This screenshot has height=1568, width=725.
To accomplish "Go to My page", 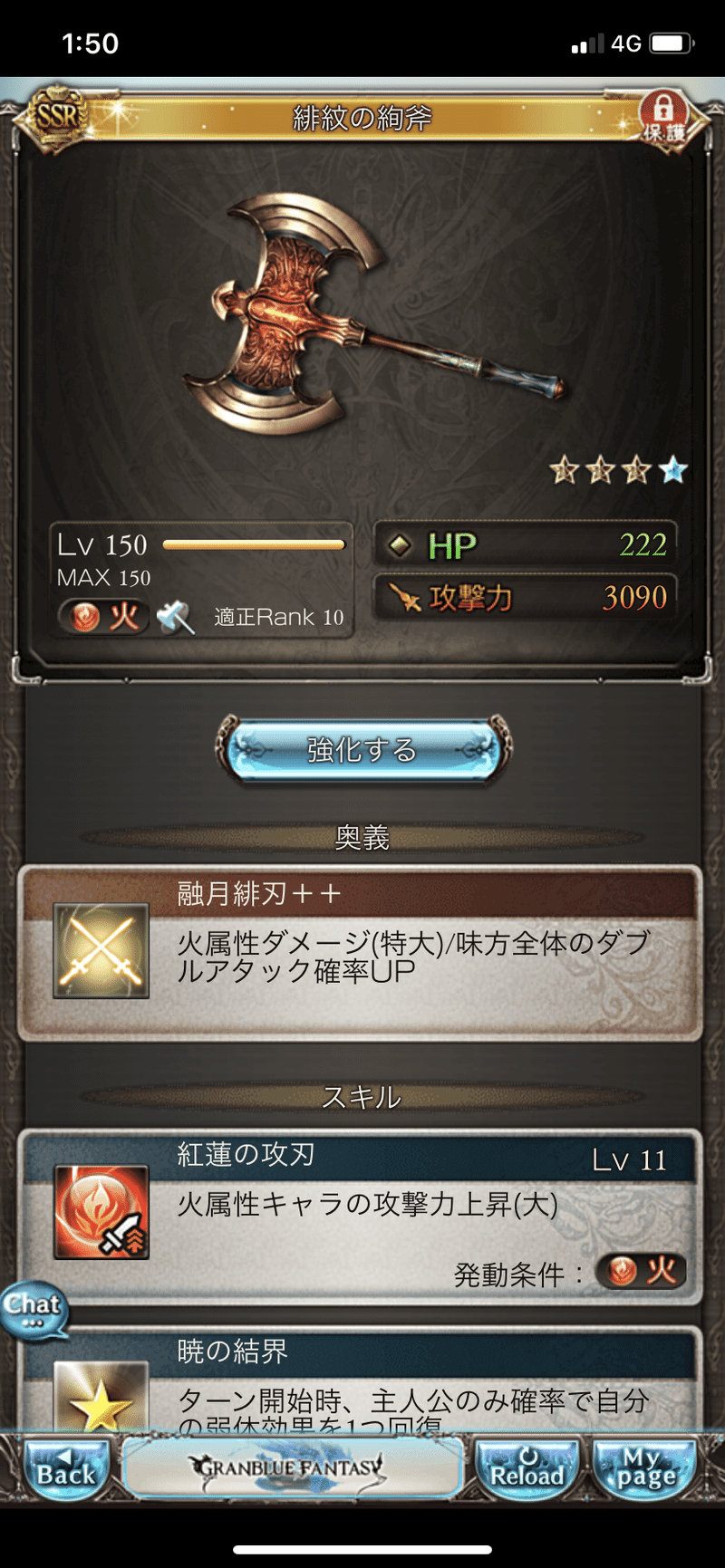I will point(645,1466).
